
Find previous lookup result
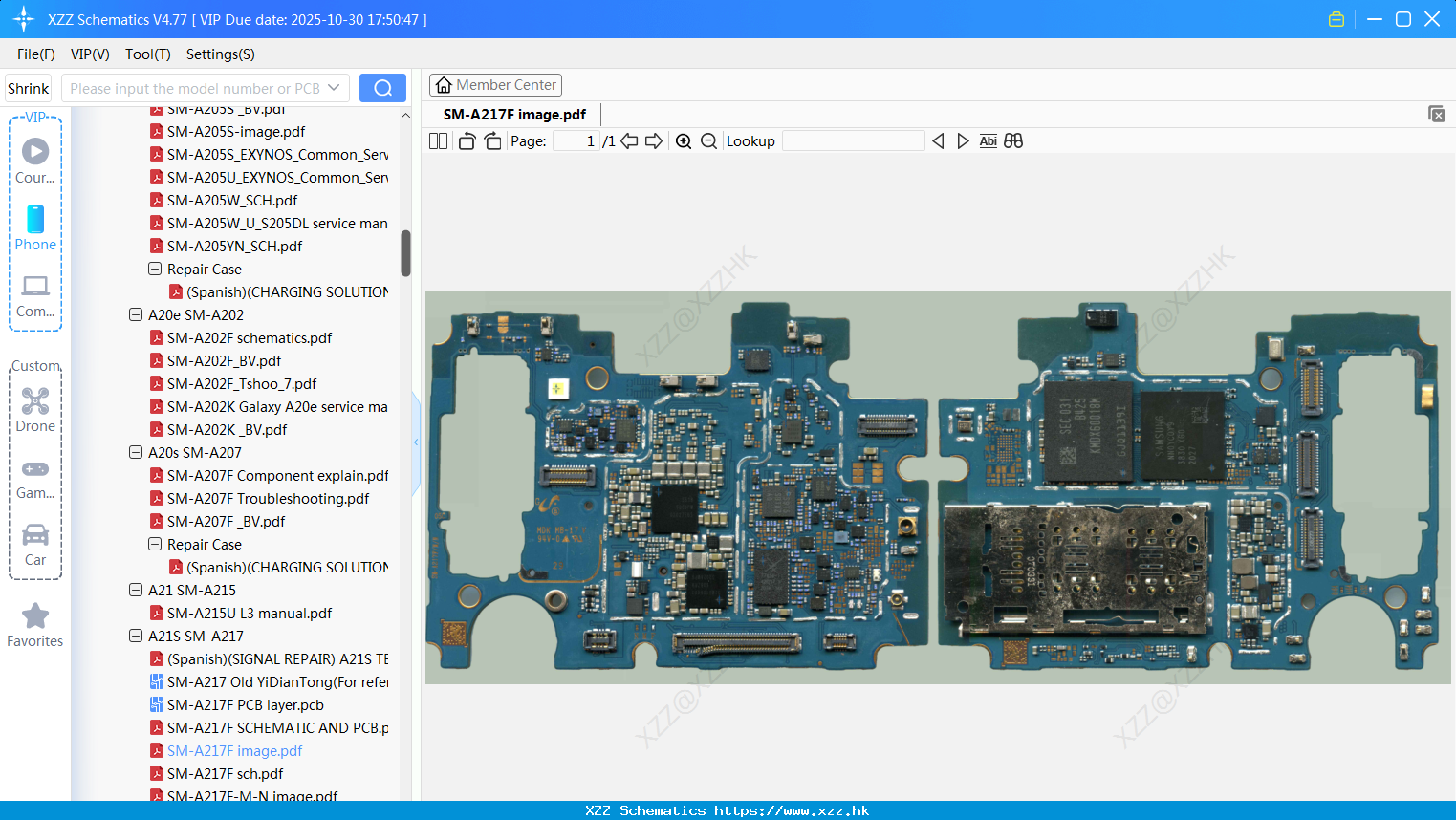click(x=938, y=141)
